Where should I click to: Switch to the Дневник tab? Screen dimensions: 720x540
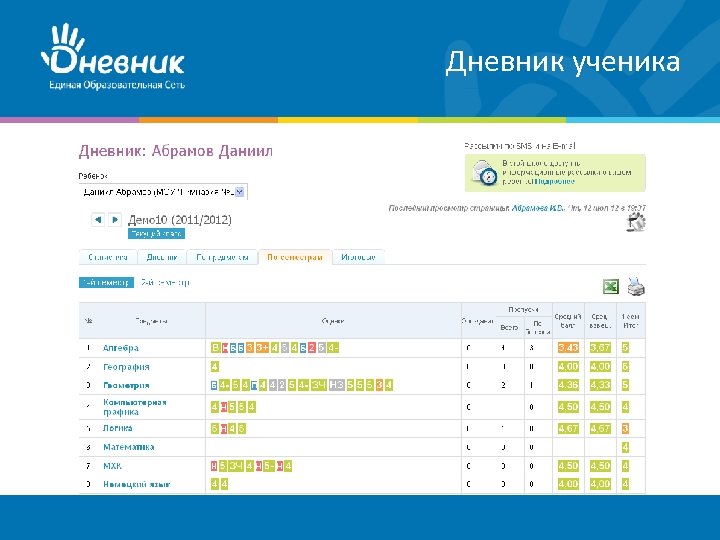(162, 258)
